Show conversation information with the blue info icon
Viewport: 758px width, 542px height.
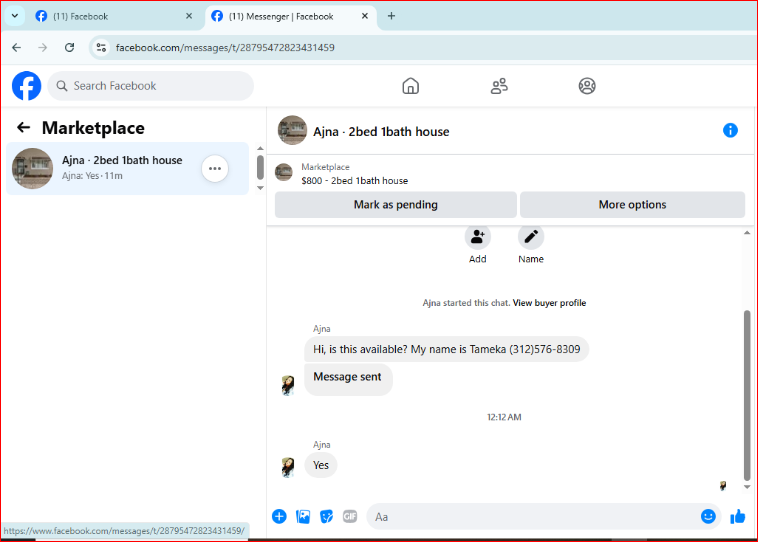point(730,130)
